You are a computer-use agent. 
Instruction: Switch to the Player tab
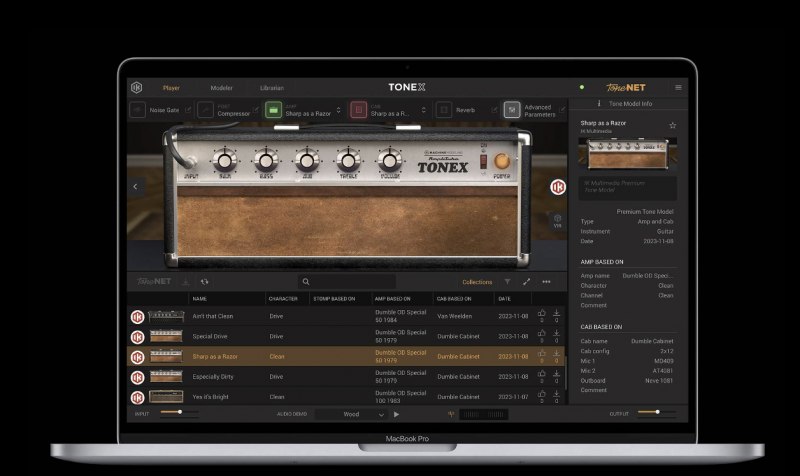(x=171, y=88)
